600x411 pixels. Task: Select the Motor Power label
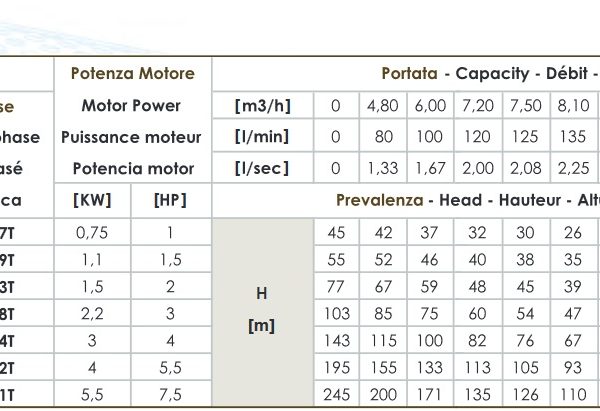[x=131, y=105]
